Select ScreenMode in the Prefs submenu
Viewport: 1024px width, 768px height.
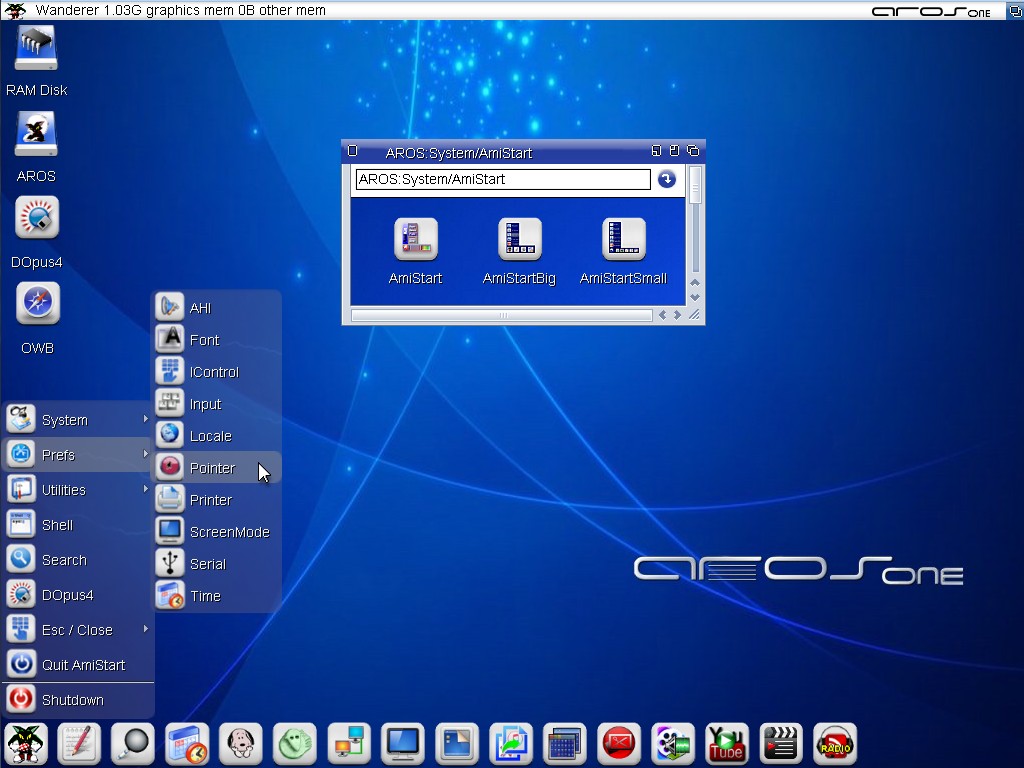pyautogui.click(x=229, y=532)
